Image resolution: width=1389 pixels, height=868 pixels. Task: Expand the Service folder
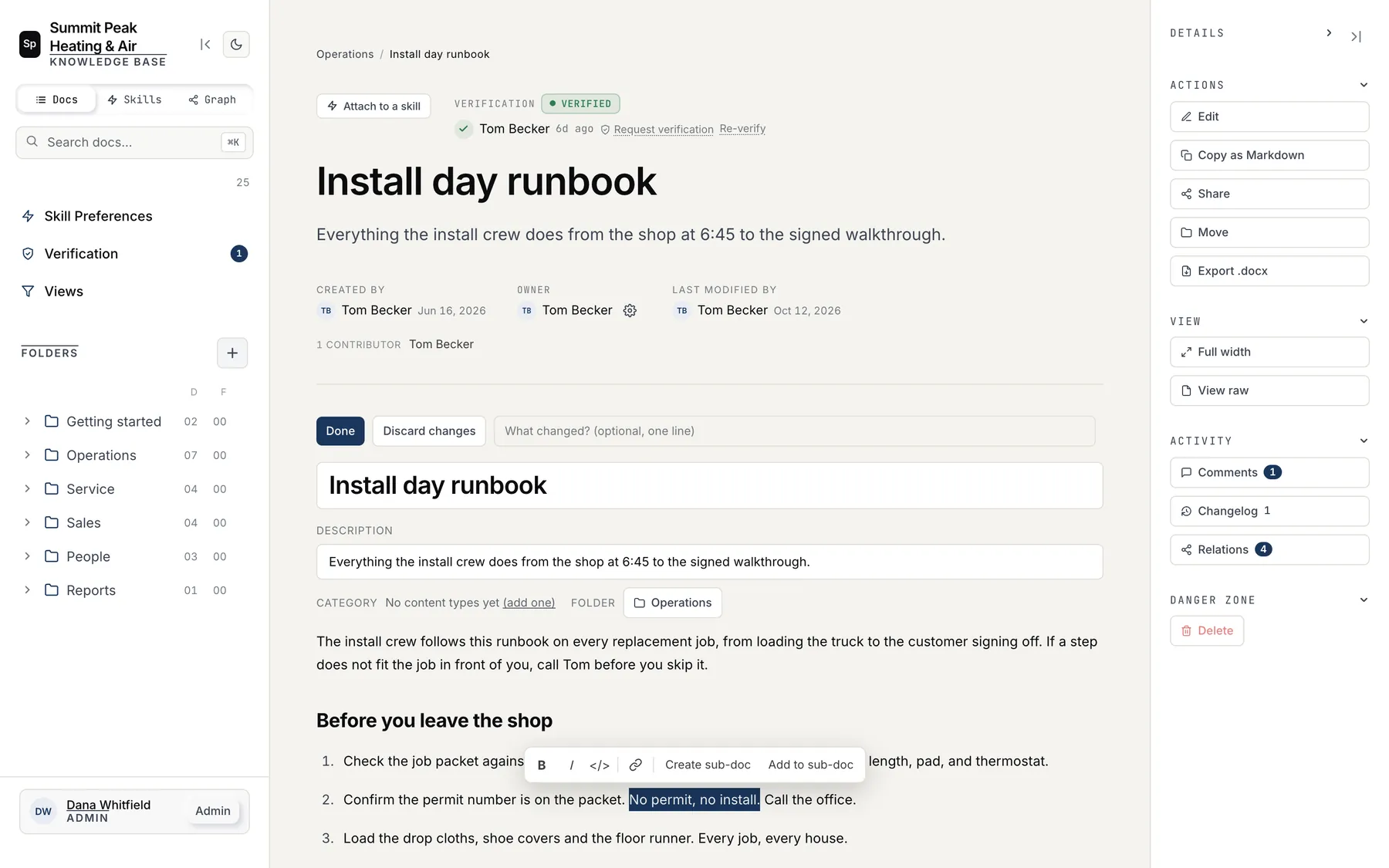(27, 489)
